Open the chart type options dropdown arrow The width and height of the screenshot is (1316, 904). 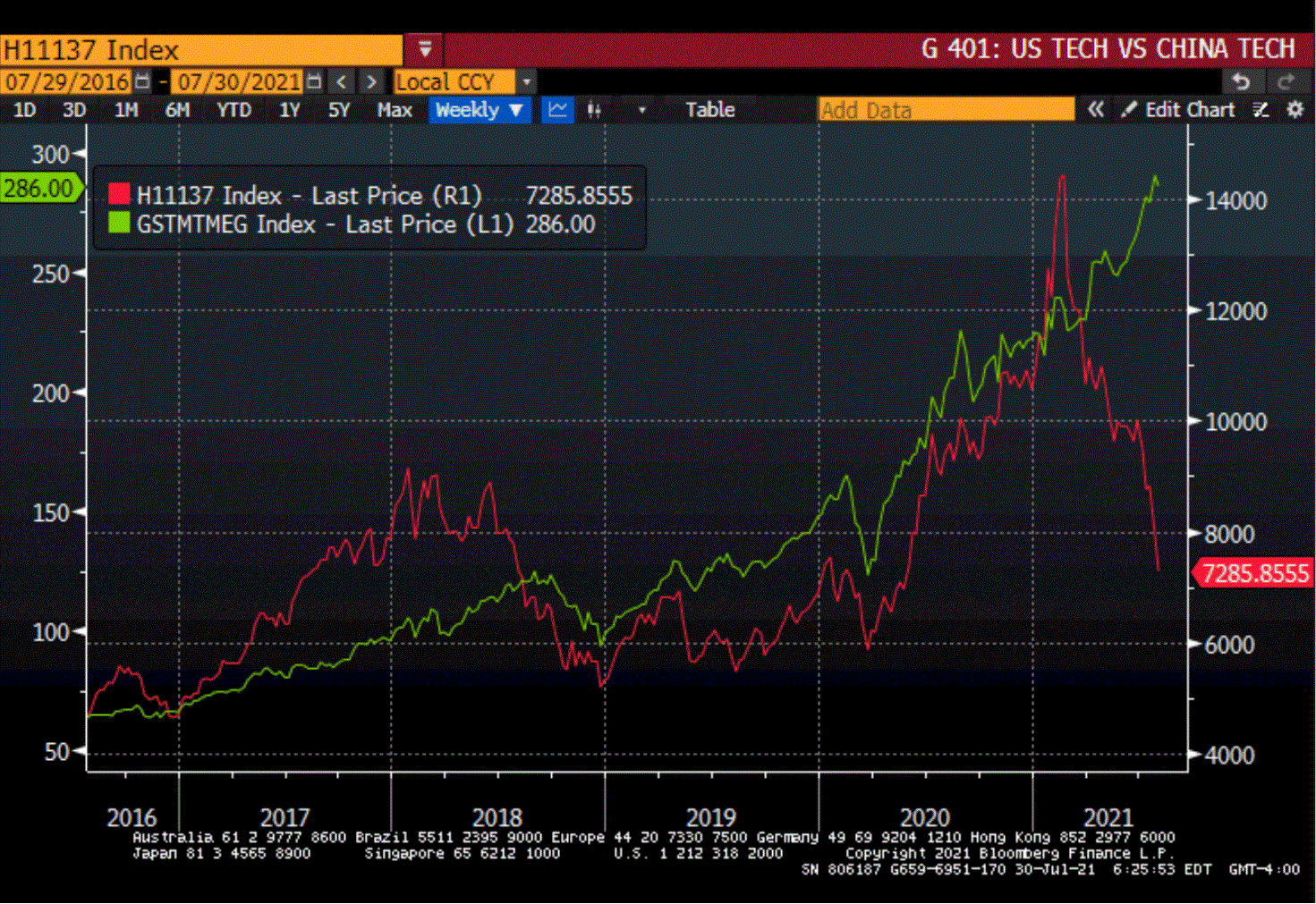(641, 110)
